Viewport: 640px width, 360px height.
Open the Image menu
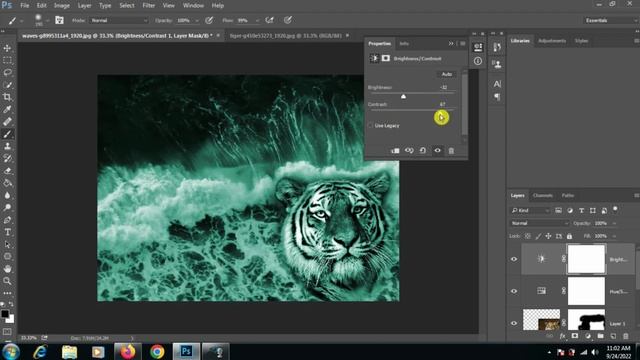62,6
